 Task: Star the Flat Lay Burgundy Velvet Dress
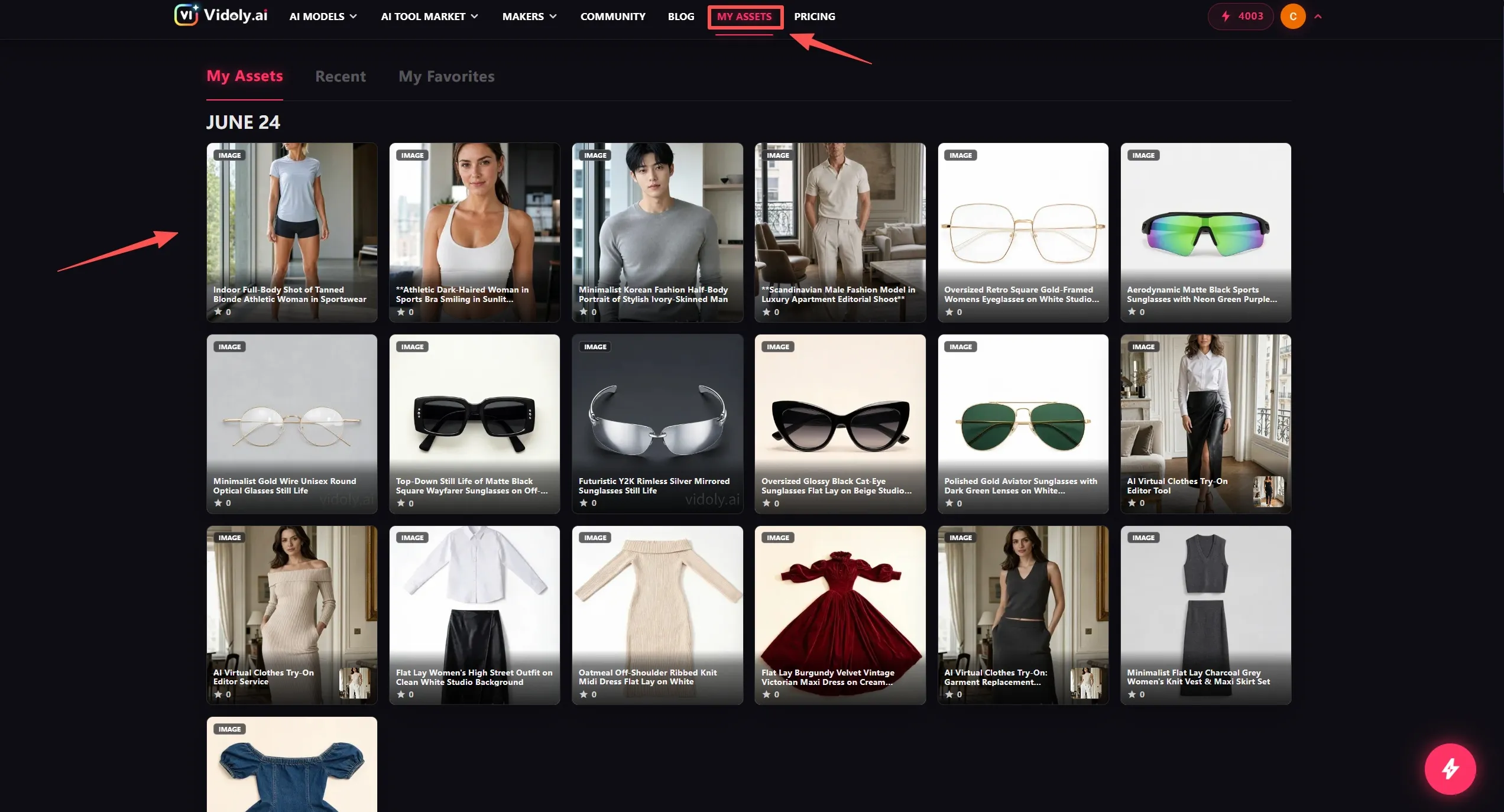[766, 694]
